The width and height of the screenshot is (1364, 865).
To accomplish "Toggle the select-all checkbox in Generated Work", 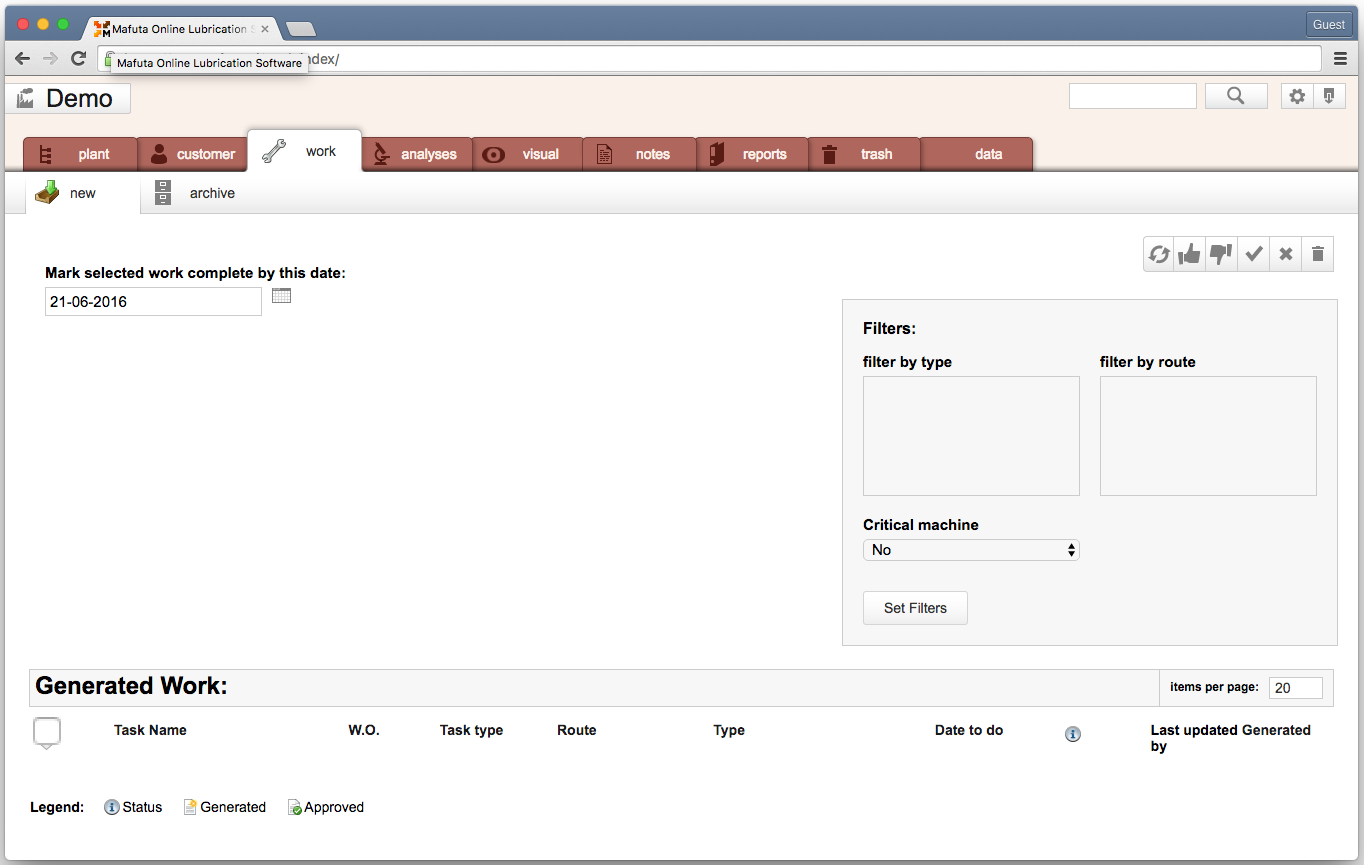I will pos(47,732).
